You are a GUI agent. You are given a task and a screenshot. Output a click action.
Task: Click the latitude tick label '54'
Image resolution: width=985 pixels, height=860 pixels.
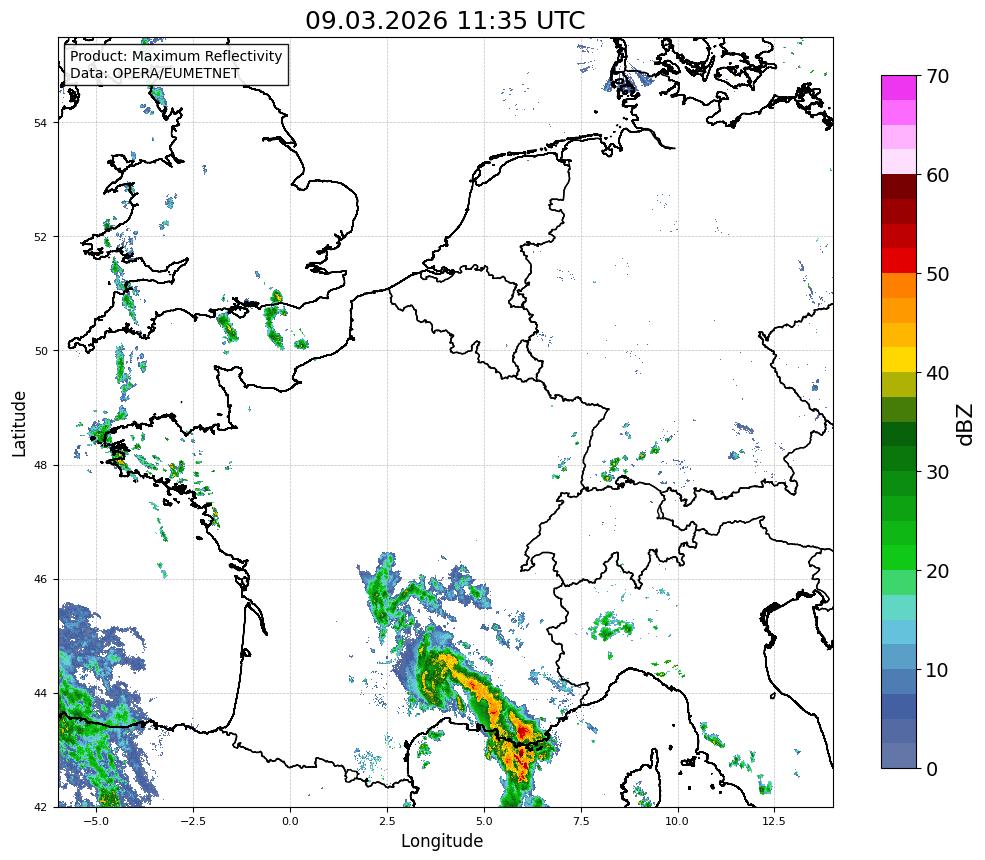click(40, 123)
